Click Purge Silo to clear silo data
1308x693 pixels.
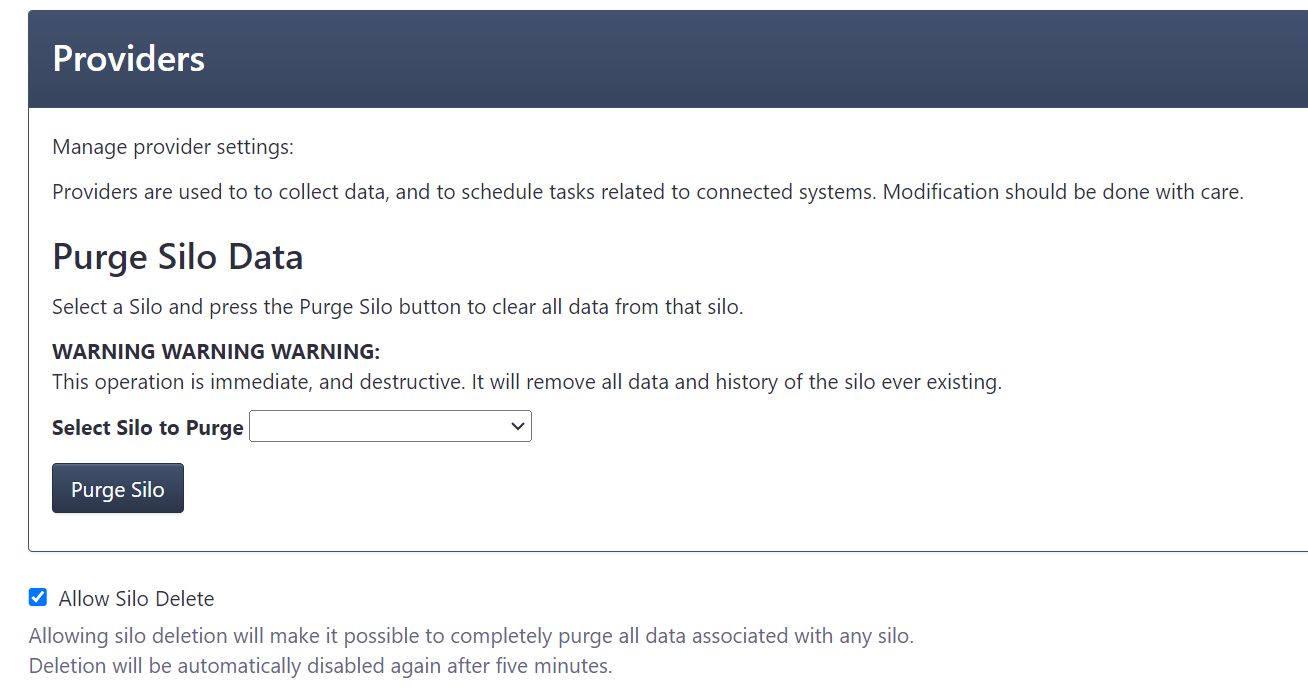click(117, 488)
